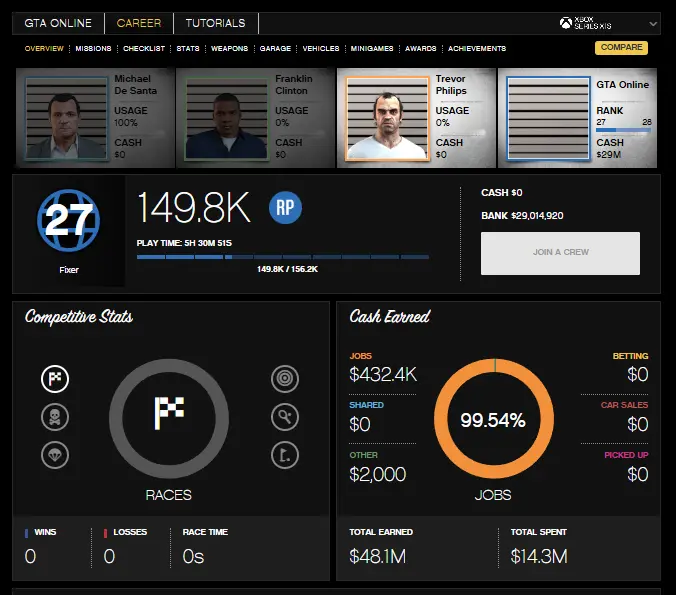Click the Total Earned $48.1M figure
676x595 pixels.
pyautogui.click(x=378, y=556)
